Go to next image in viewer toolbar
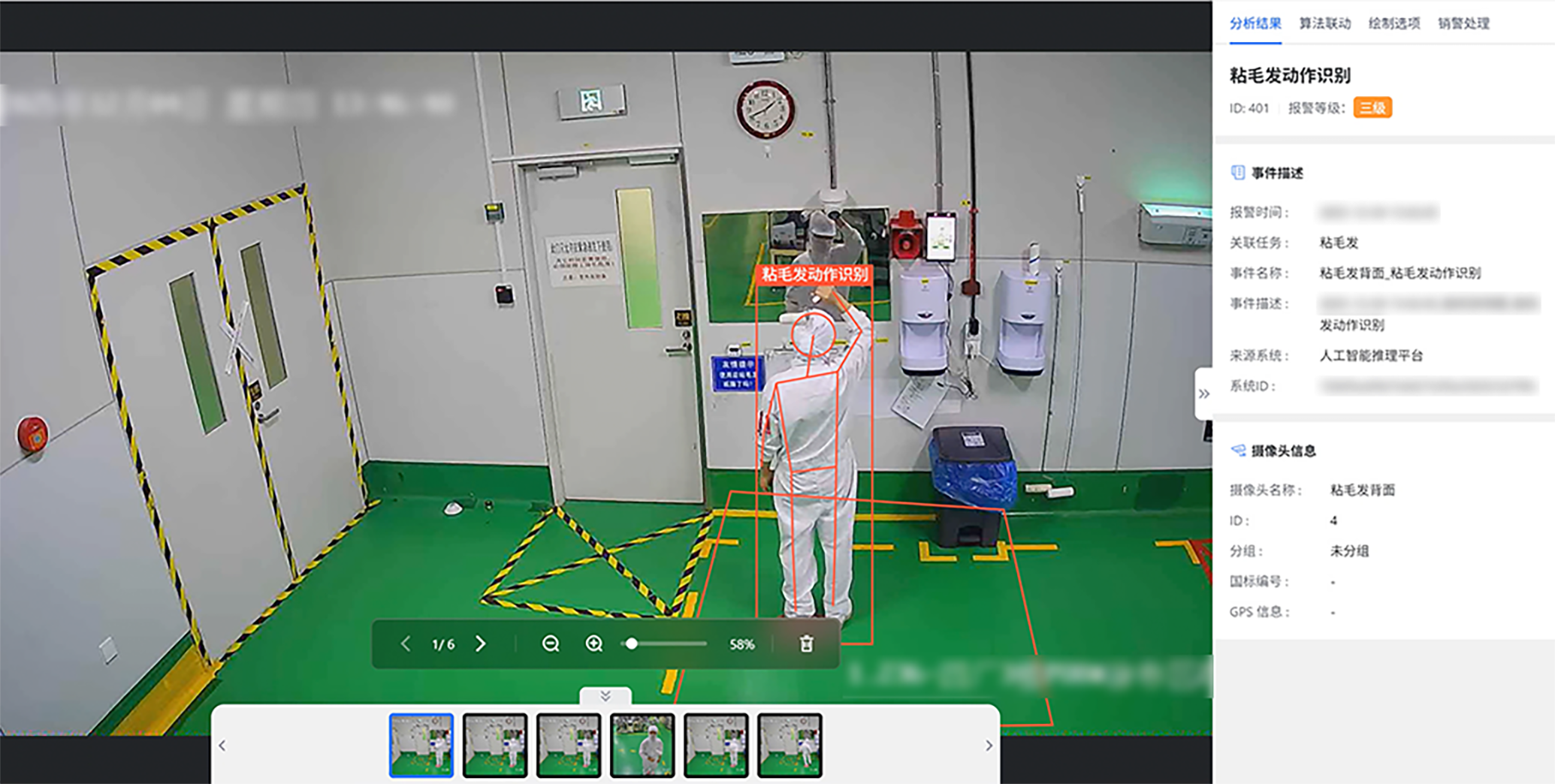Screen dimensions: 1555x784 coord(481,644)
